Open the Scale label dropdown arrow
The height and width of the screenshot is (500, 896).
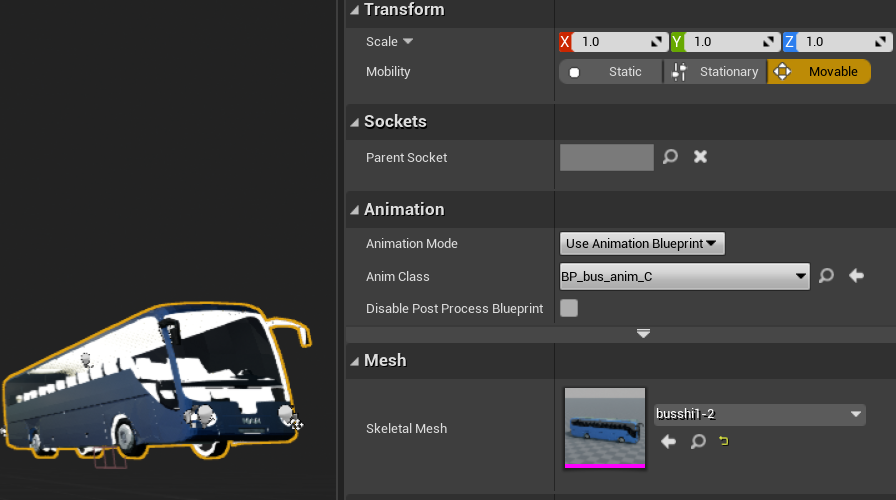pyautogui.click(x=408, y=42)
